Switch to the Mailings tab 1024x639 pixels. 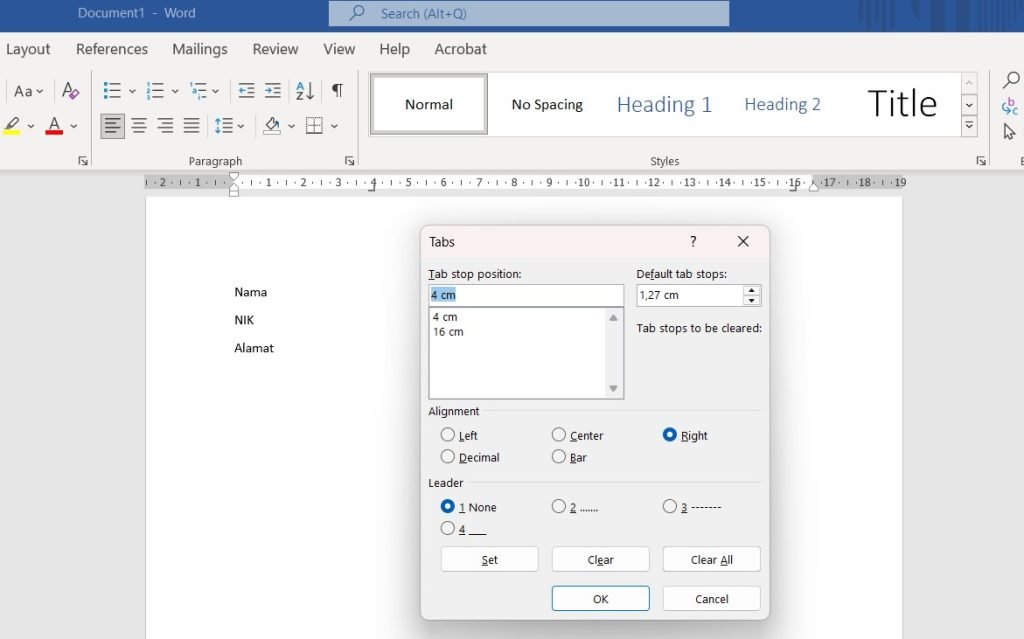[200, 49]
